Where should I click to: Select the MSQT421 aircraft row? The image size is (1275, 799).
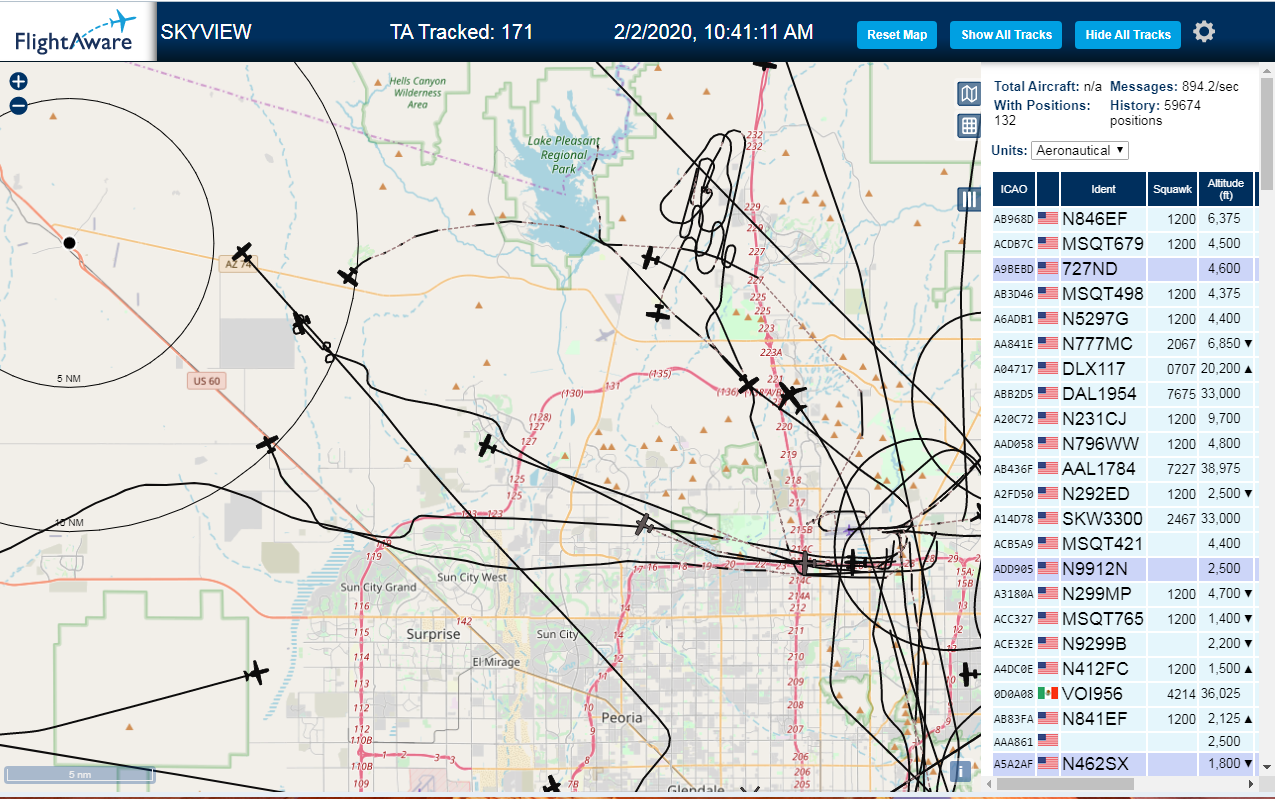[x=1125, y=543]
